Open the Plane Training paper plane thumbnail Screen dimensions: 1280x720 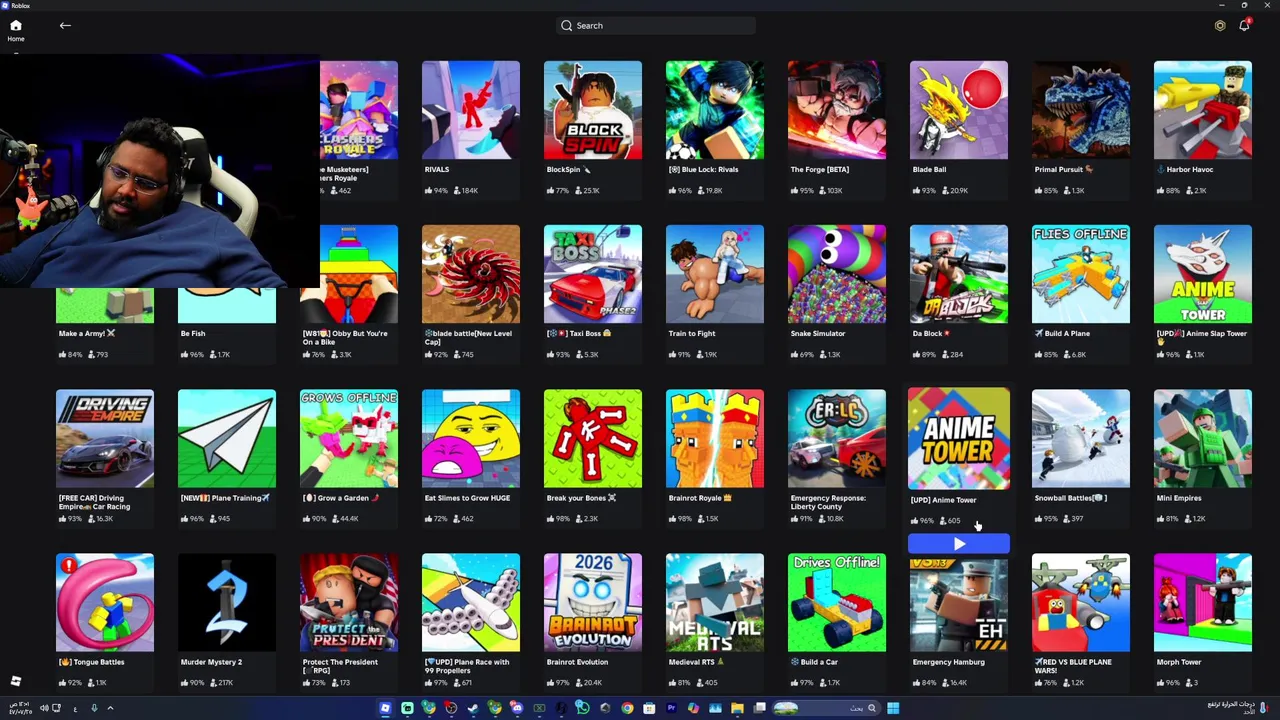[227, 438]
